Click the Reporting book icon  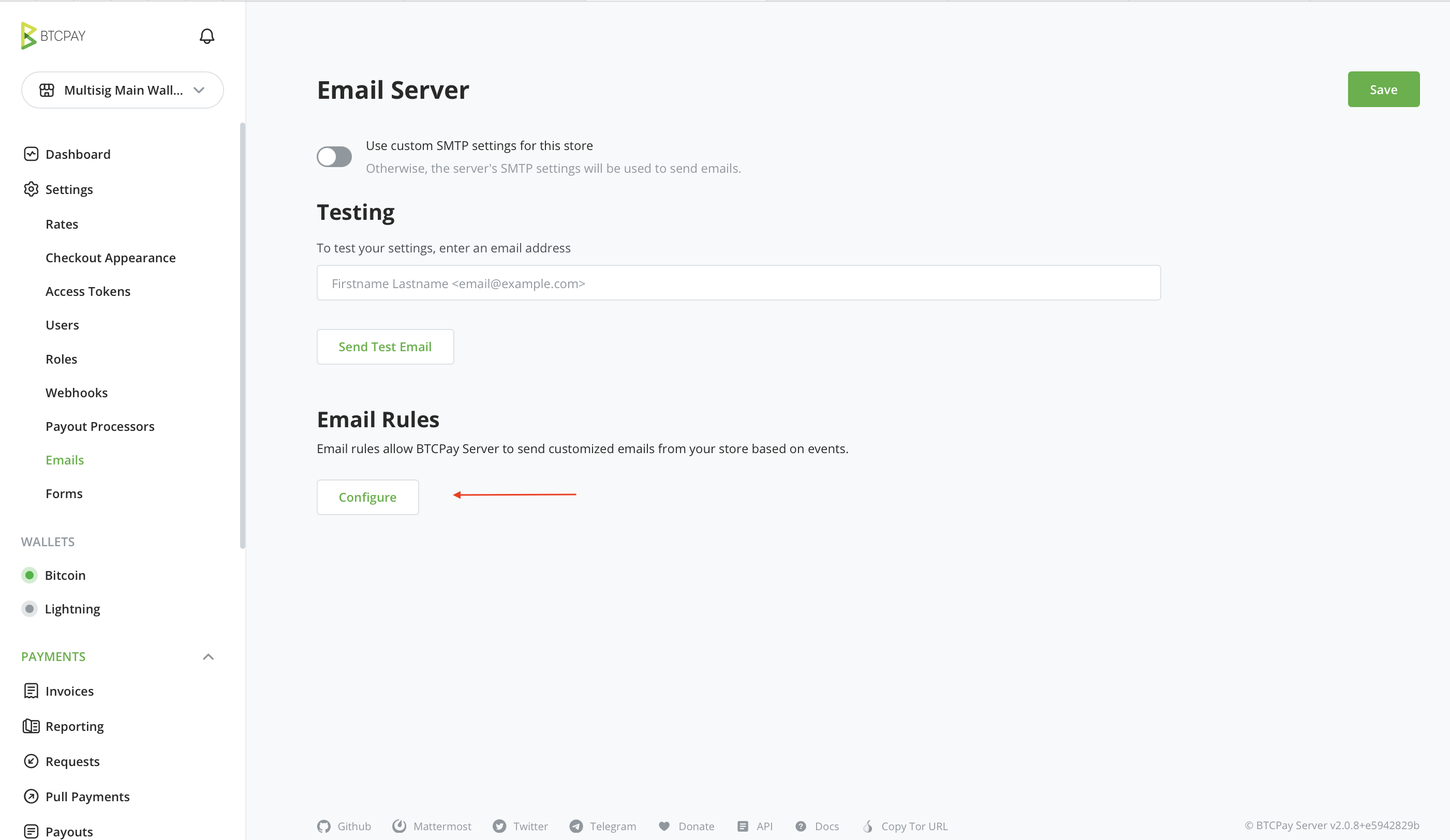(x=31, y=726)
